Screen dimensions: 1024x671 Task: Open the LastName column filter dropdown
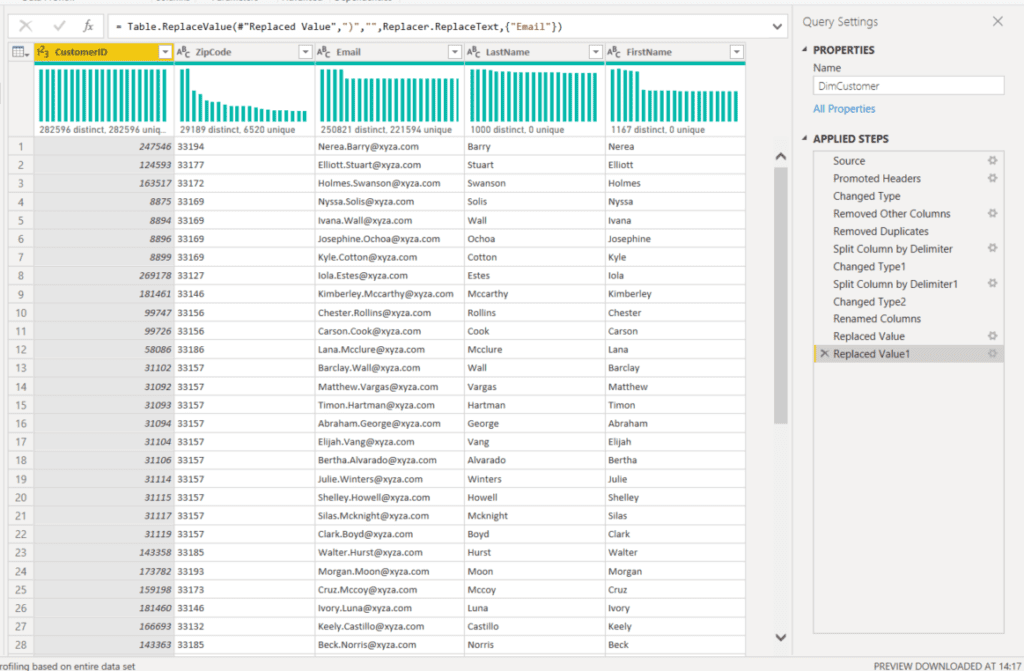tap(596, 52)
